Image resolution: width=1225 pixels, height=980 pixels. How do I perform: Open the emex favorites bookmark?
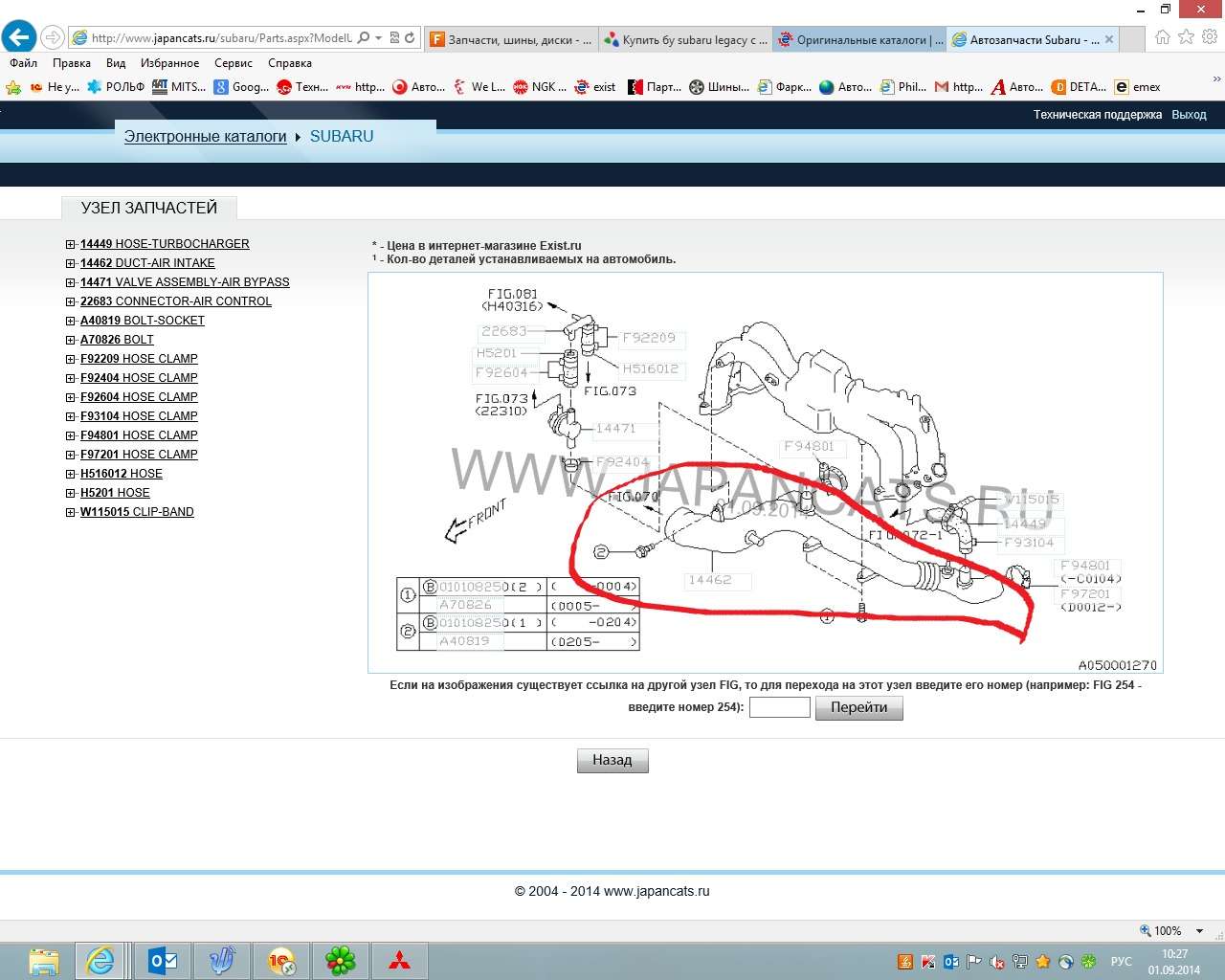coord(1137,87)
